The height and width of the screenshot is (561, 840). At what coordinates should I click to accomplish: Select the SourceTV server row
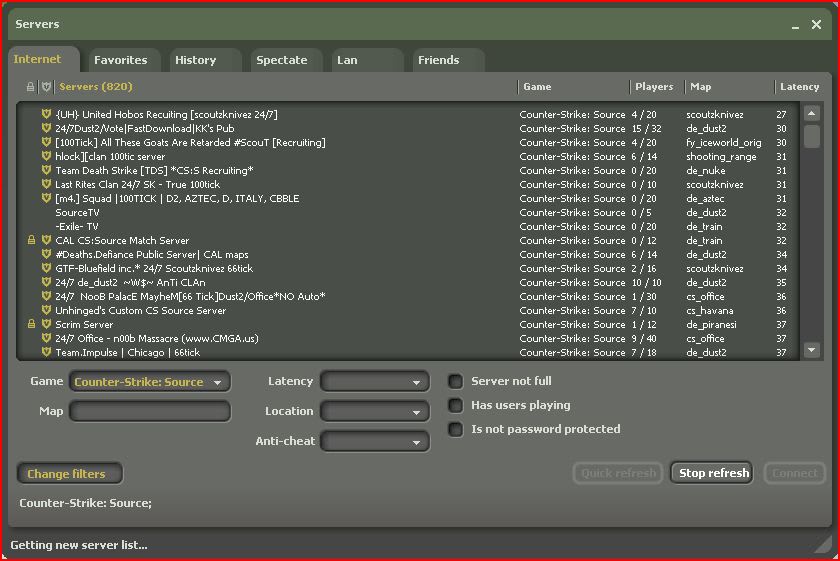(x=407, y=212)
